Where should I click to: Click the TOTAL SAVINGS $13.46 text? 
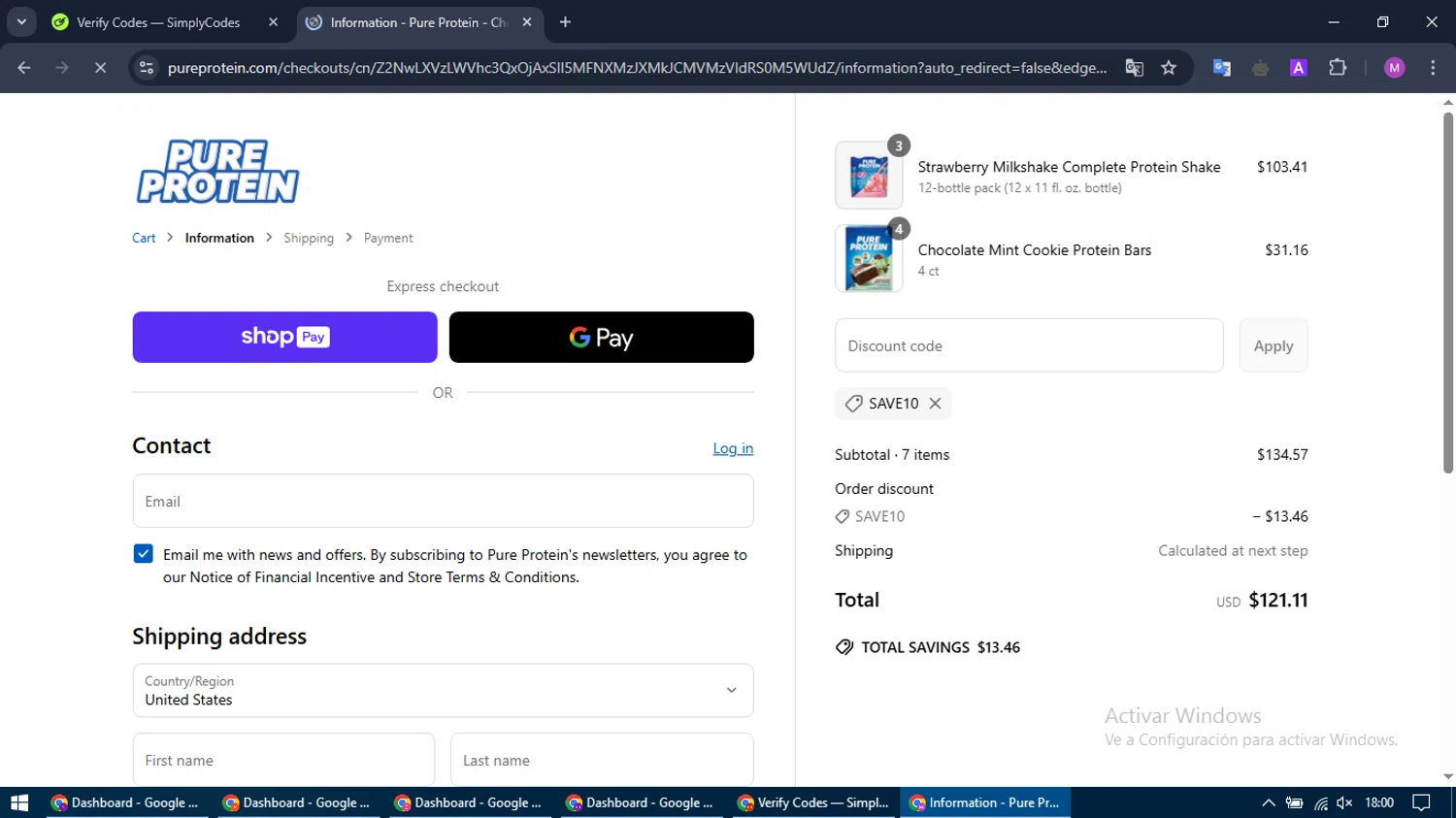[x=940, y=647]
